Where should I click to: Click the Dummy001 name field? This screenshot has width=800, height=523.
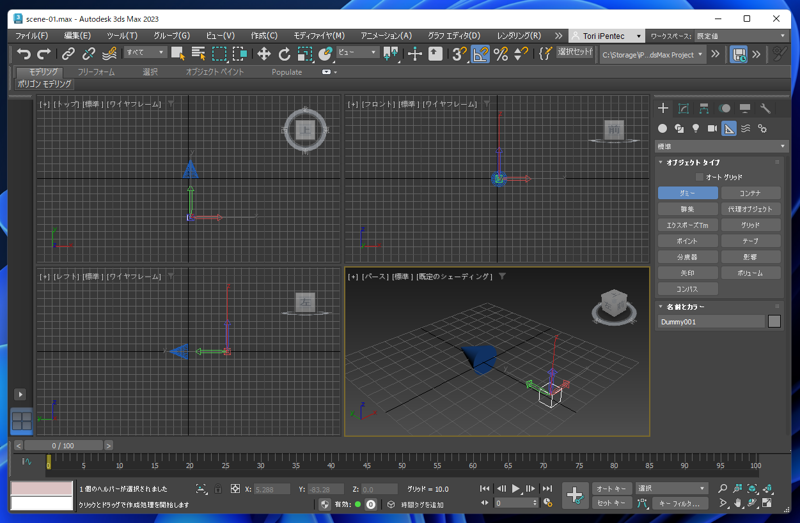point(711,321)
